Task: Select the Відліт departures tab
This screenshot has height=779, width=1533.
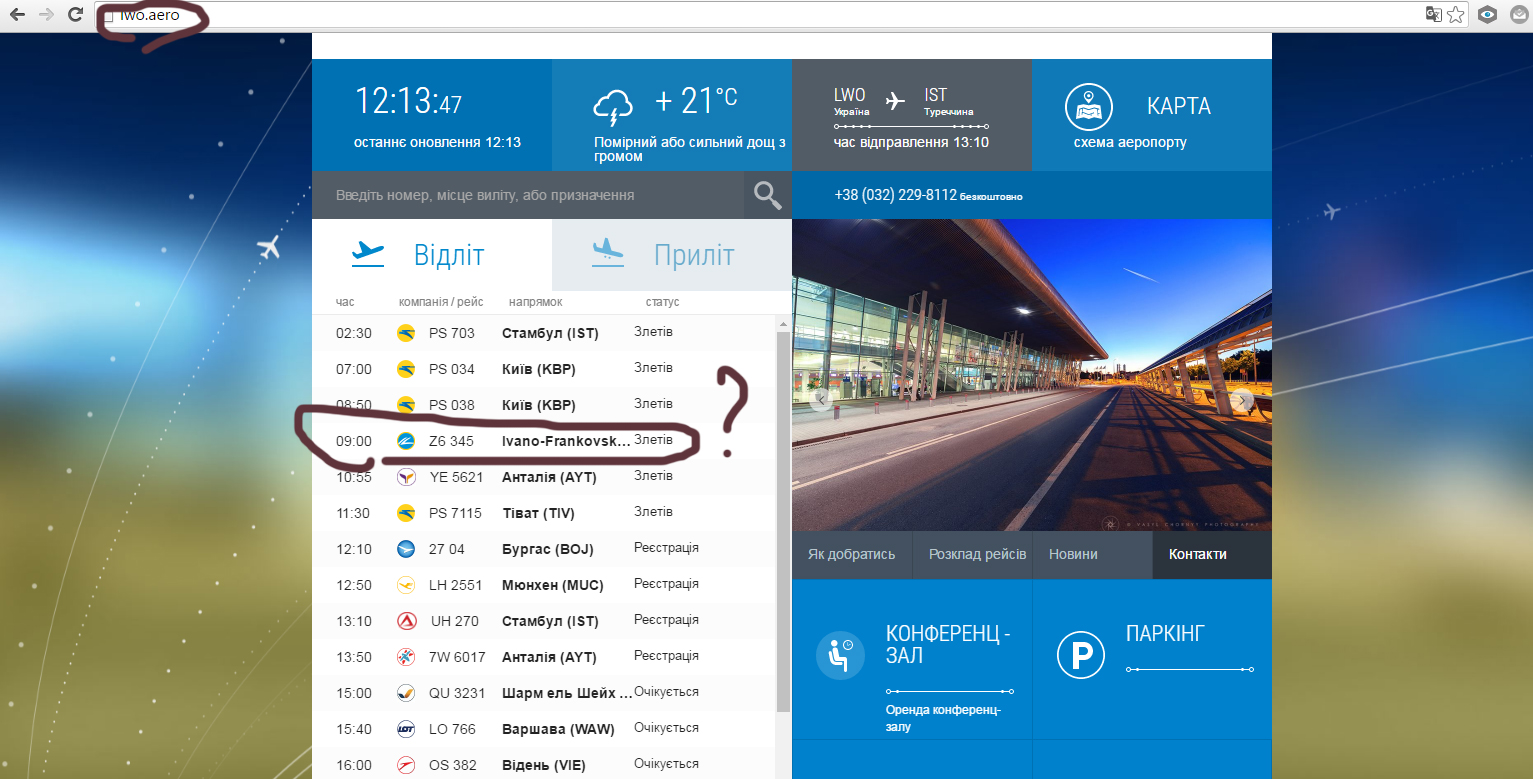Action: click(x=431, y=255)
